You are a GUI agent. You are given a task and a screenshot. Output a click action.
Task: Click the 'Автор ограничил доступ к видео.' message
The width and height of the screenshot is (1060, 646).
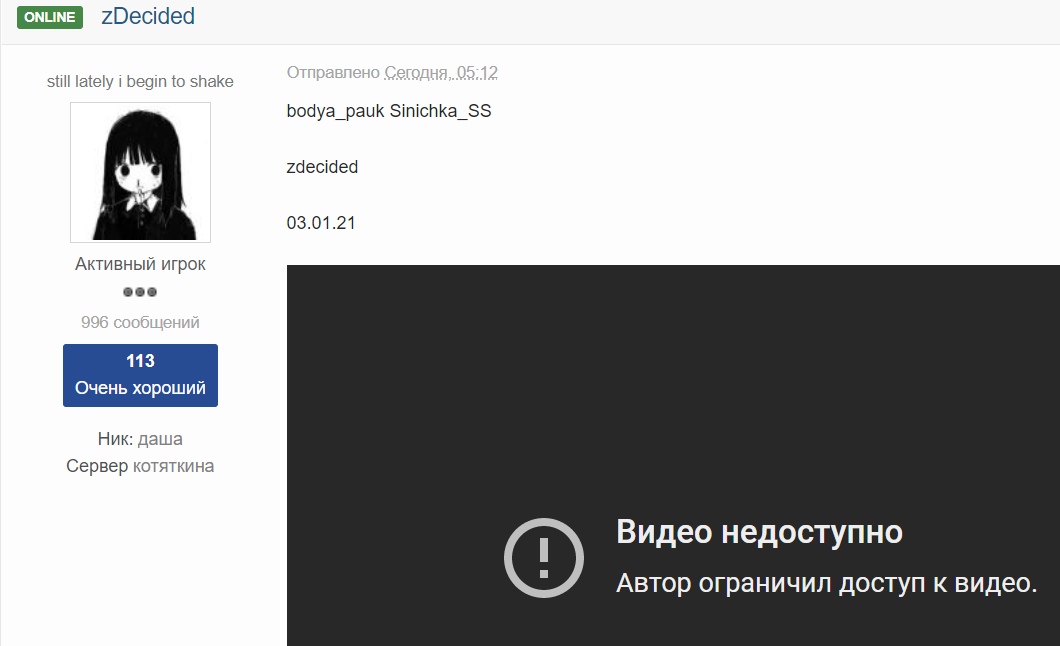coord(826,583)
